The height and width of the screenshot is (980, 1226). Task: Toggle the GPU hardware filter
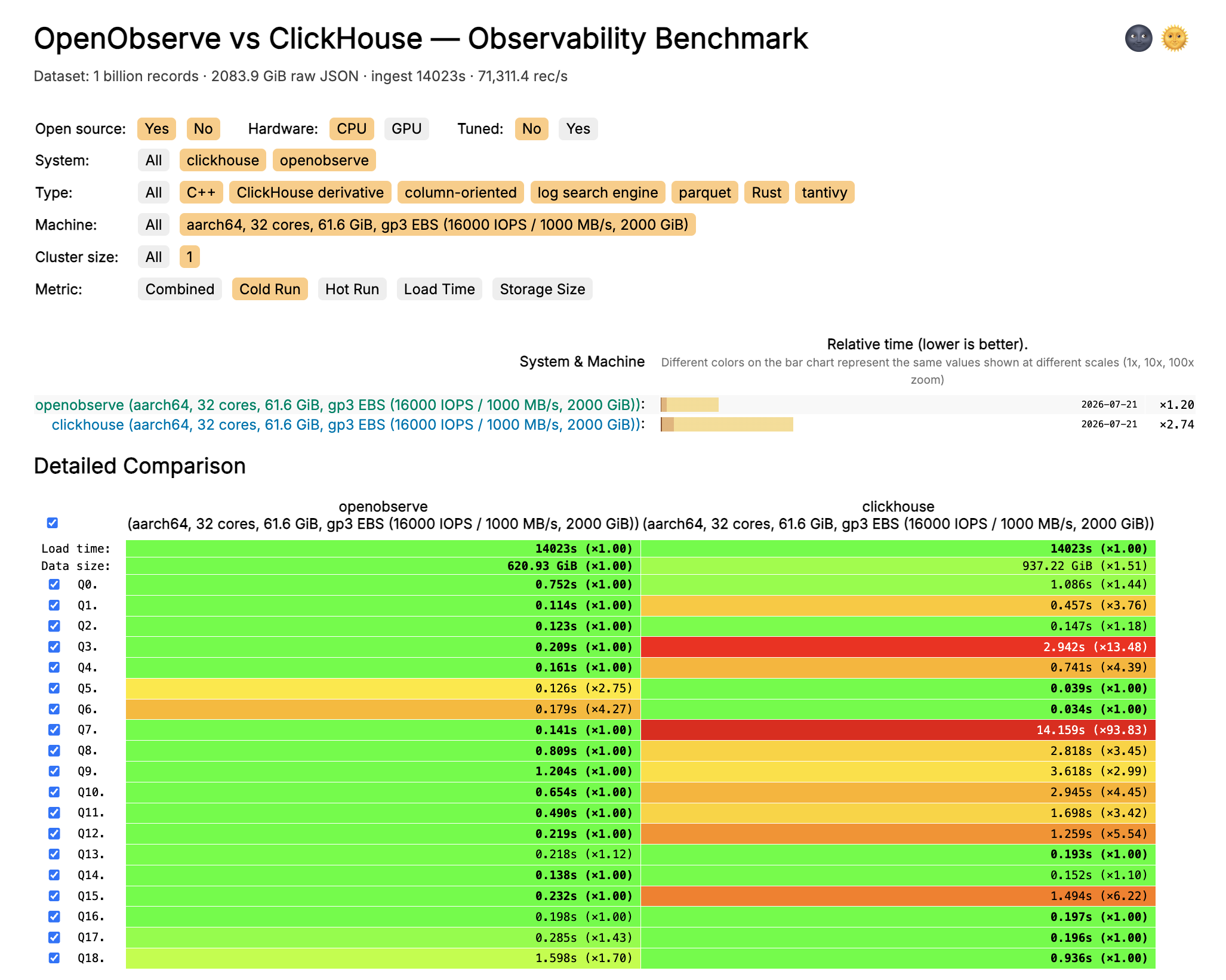(406, 129)
